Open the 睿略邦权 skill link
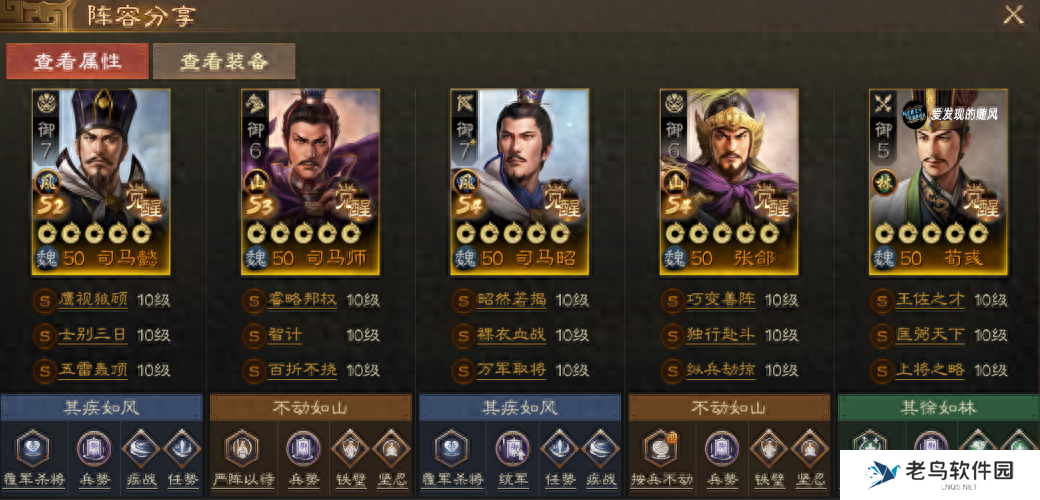Viewport: 1040px width, 500px height. (302, 300)
